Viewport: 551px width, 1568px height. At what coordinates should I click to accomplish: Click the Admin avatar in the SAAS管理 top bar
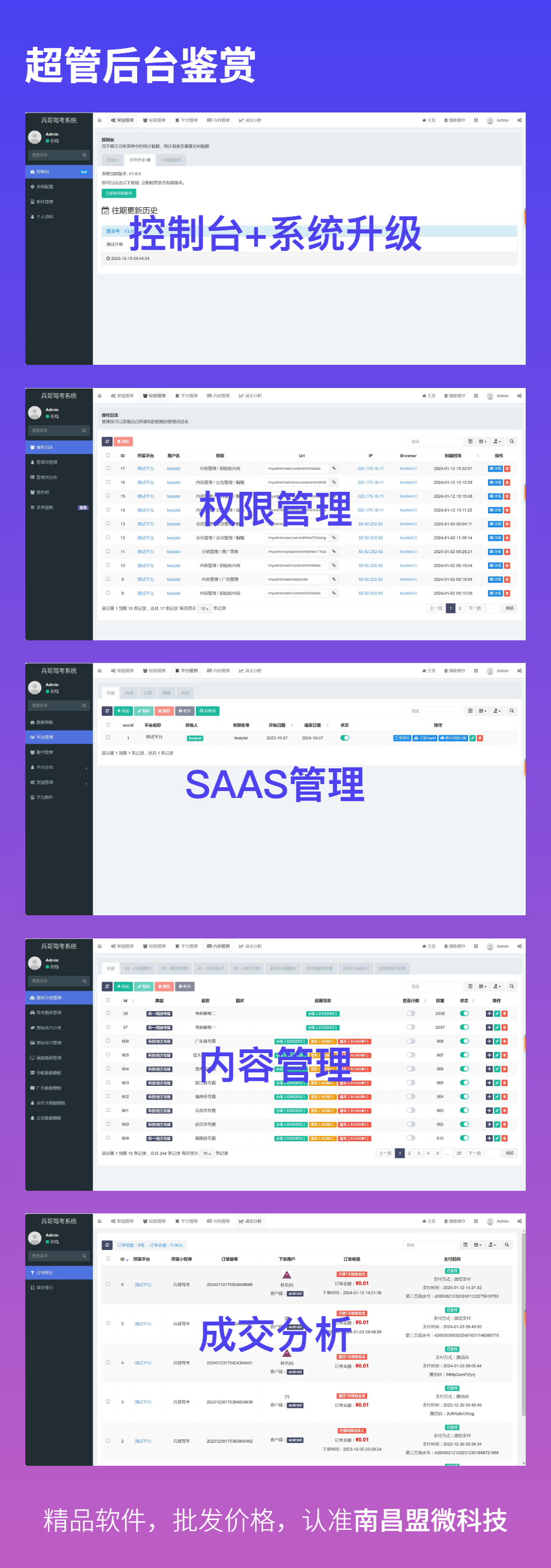[490, 671]
